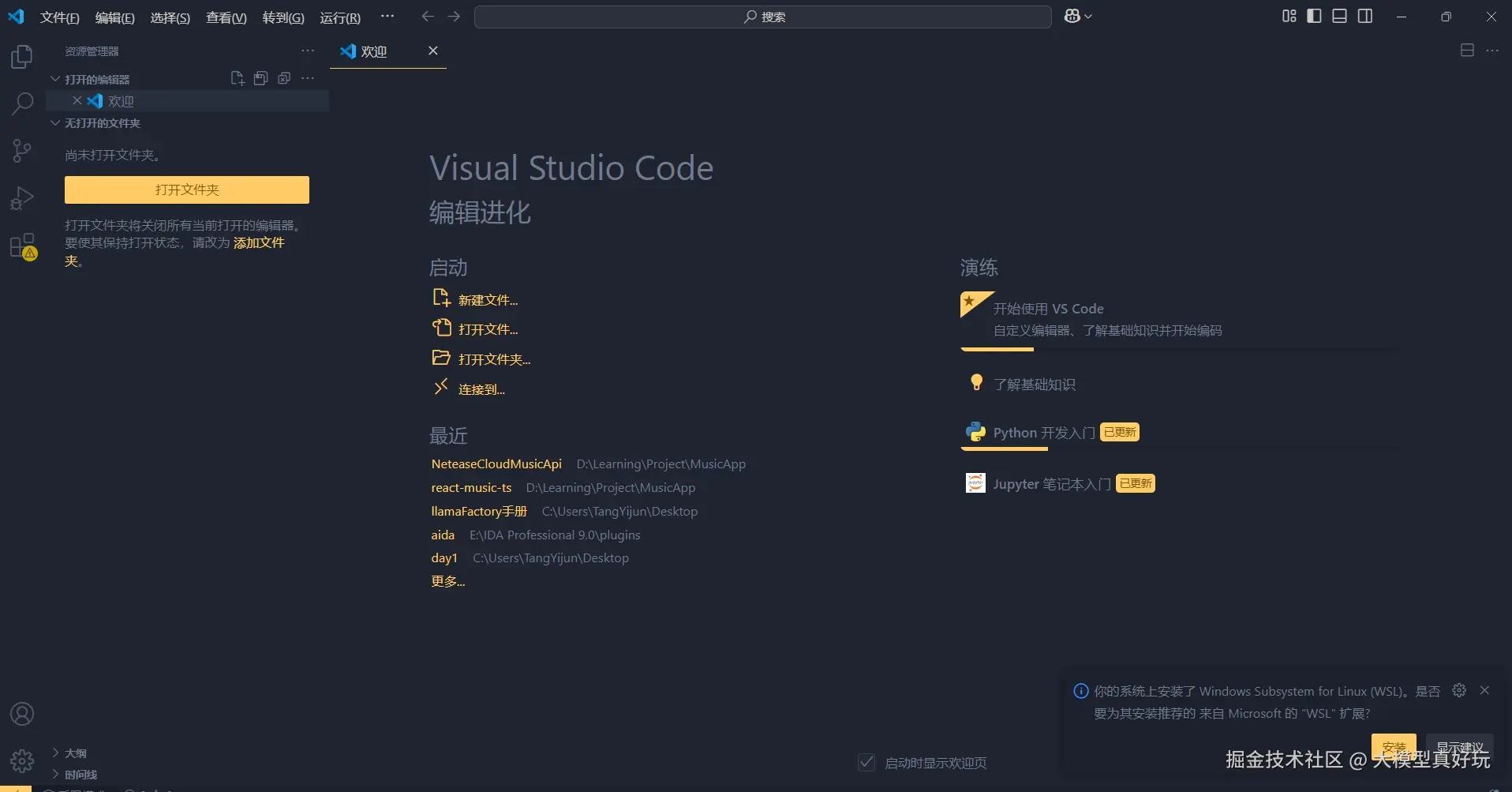The height and width of the screenshot is (792, 1512).
Task: Open the Explorer view in the activity bar
Action: (22, 56)
